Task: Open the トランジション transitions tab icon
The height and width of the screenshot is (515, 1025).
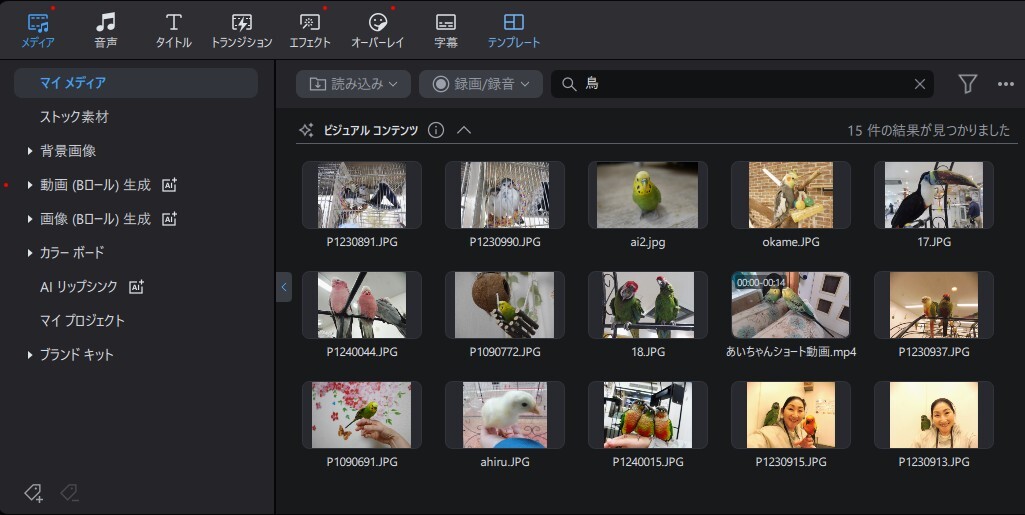Action: pos(242,22)
